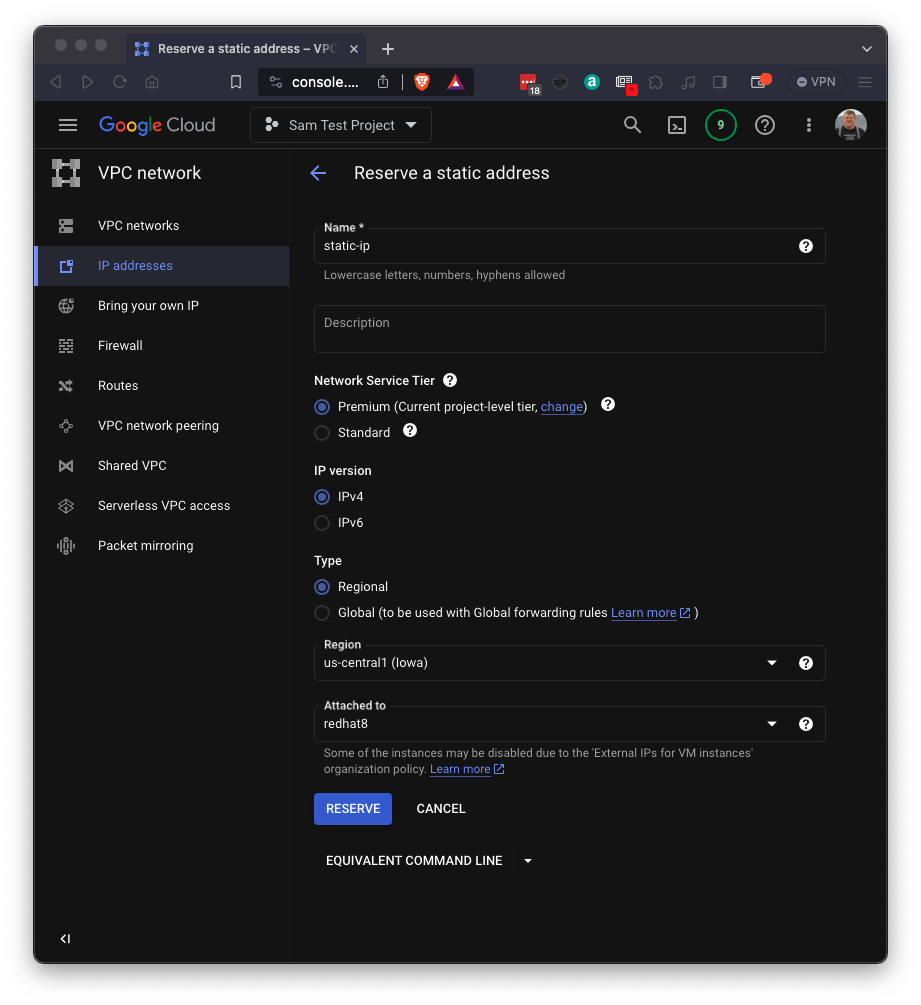Open the three-dot settings menu
921x1005 pixels.
pos(809,125)
